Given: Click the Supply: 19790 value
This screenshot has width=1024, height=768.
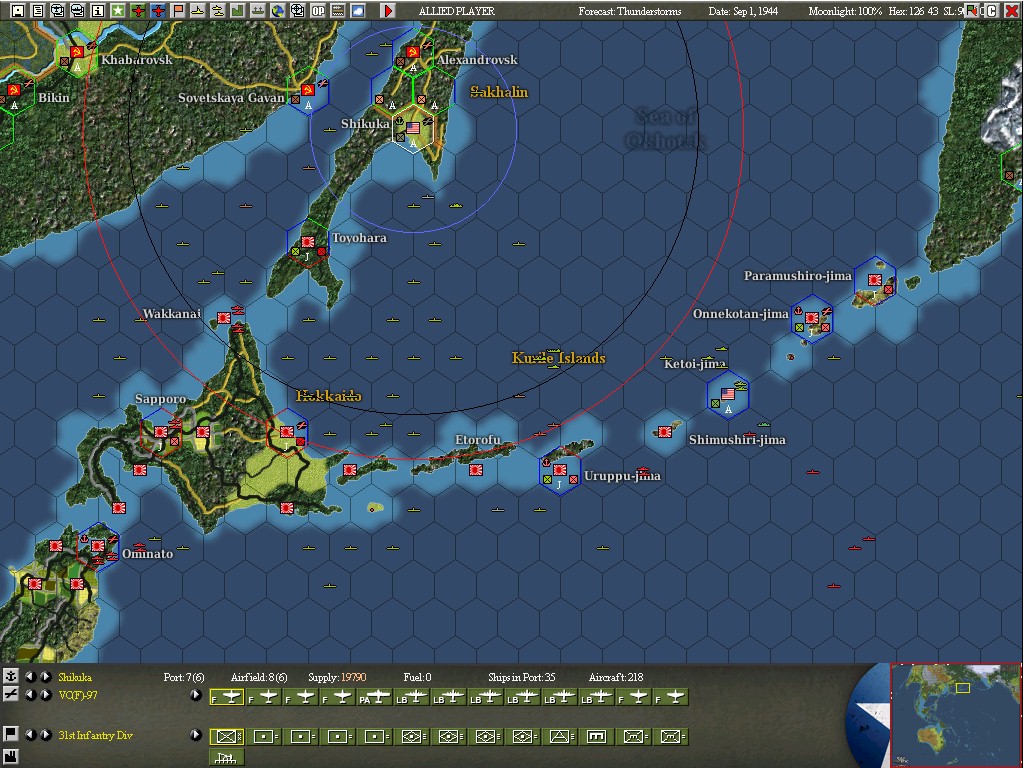Looking at the screenshot, I should click(337, 677).
